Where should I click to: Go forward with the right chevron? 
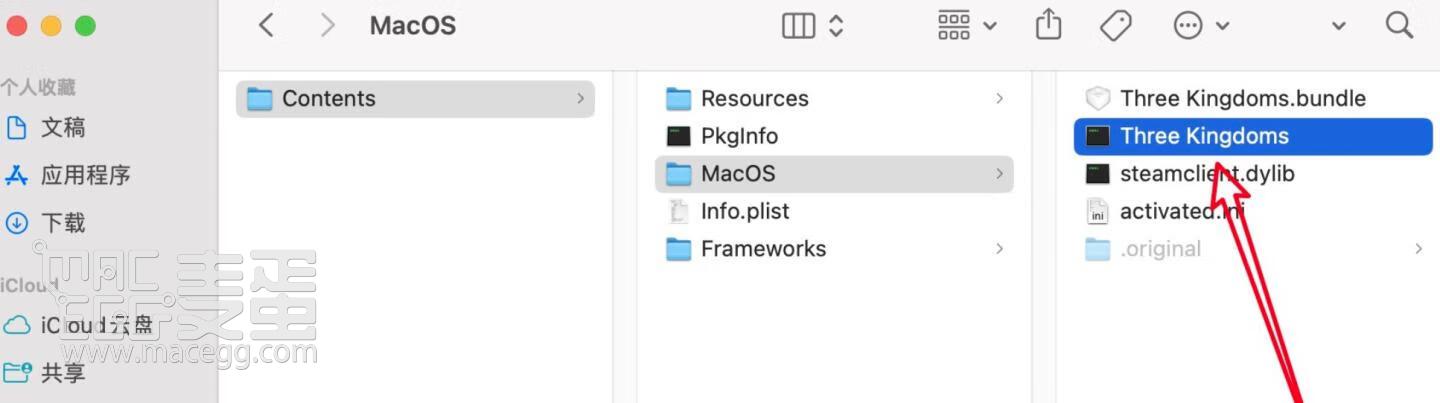point(327,26)
